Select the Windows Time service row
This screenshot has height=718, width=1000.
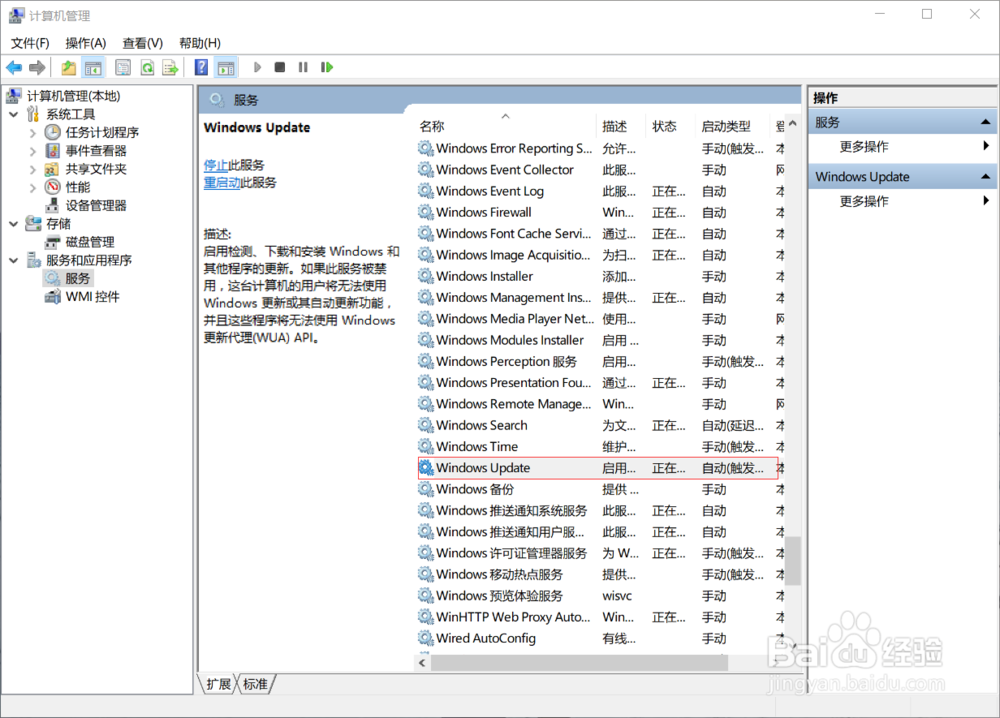[x=600, y=446]
